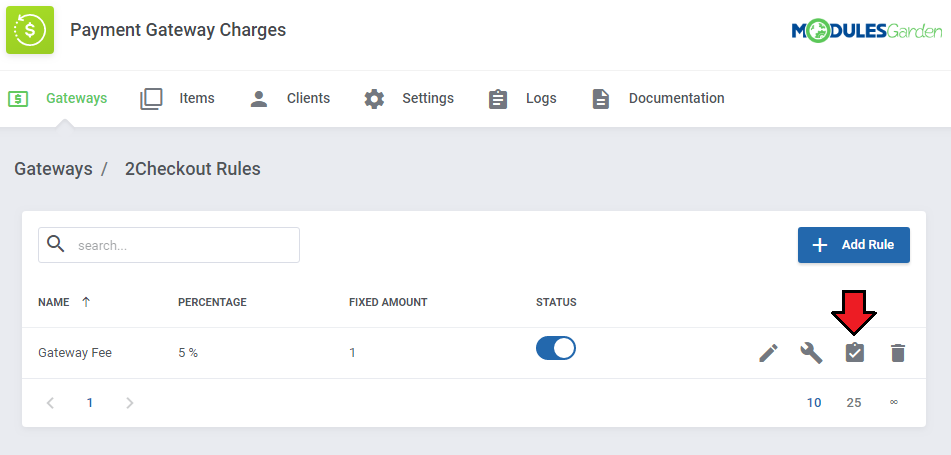Click the Clients tab person icon
This screenshot has height=455, width=951.
pyautogui.click(x=259, y=99)
